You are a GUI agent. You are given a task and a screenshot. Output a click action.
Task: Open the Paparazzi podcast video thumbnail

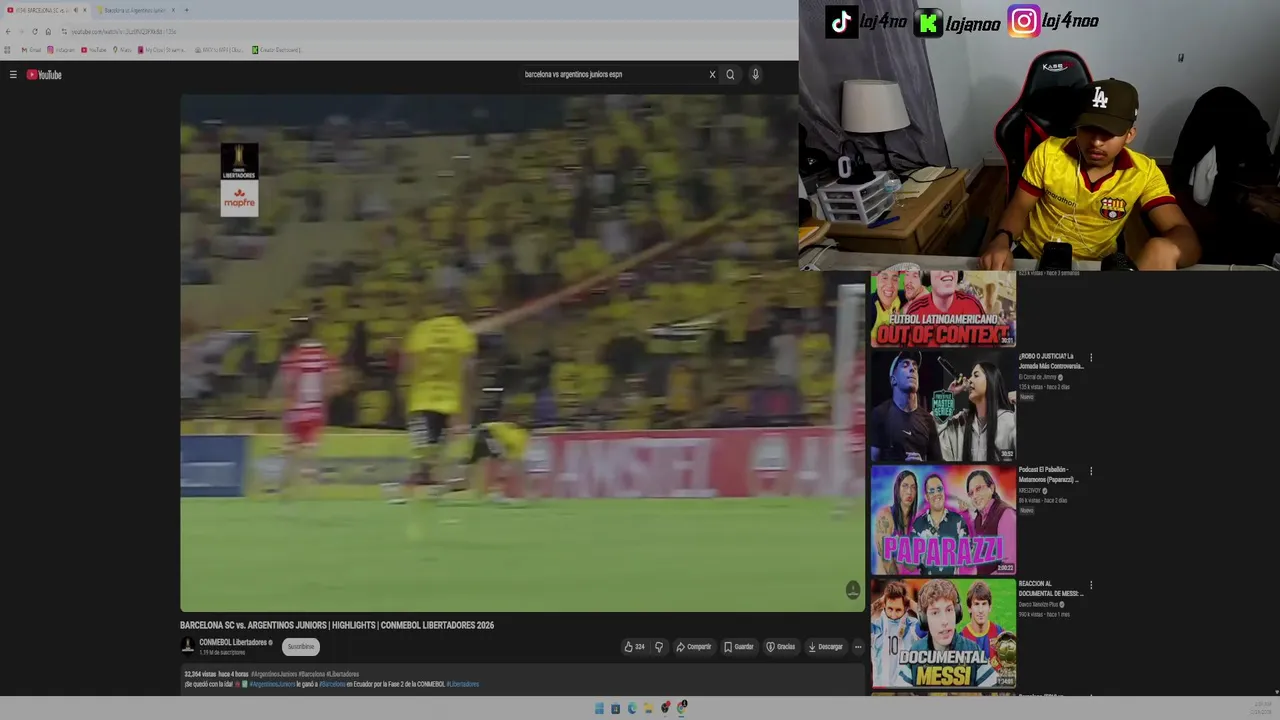pos(943,519)
